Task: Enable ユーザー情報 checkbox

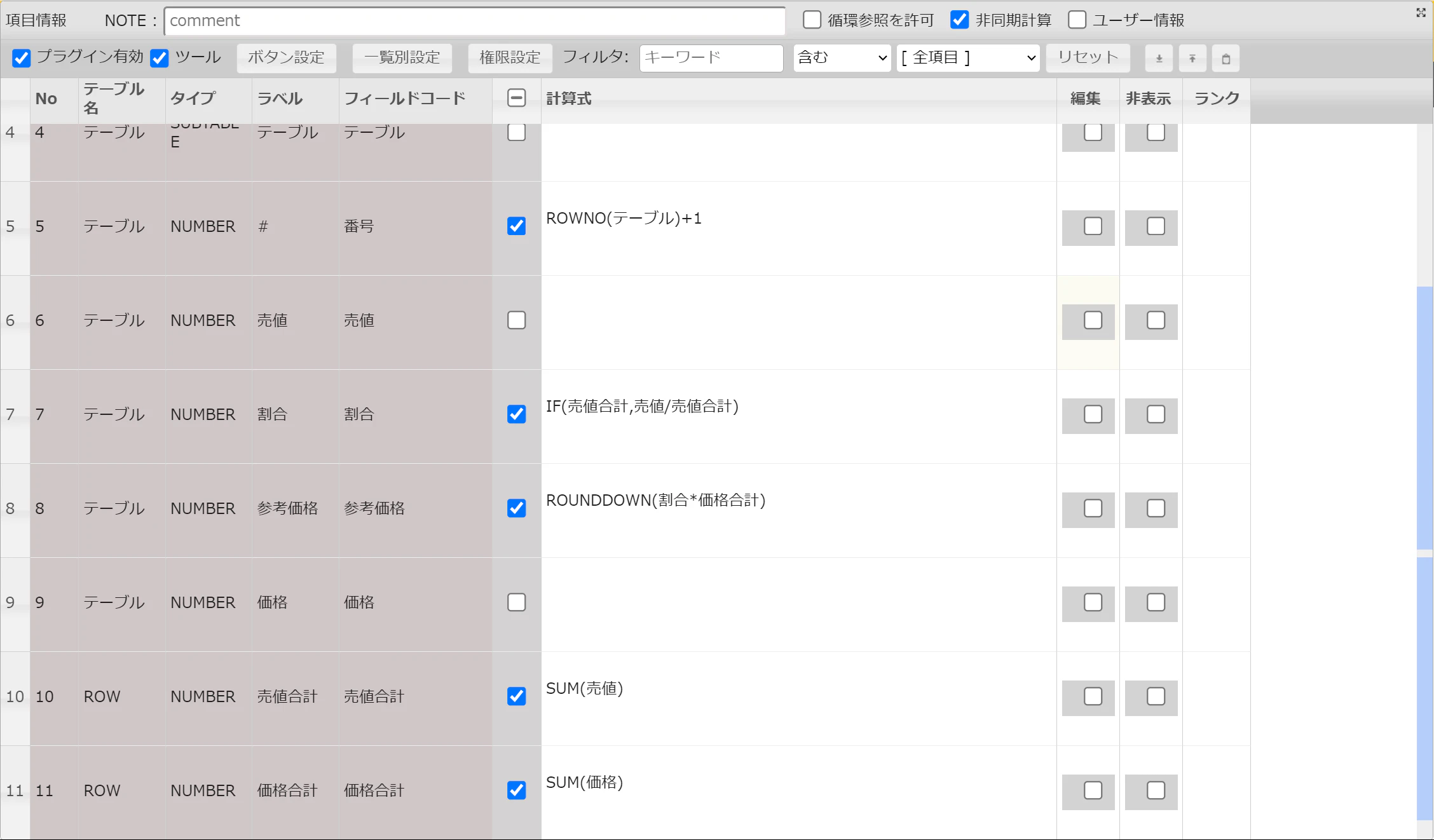Action: click(1077, 20)
